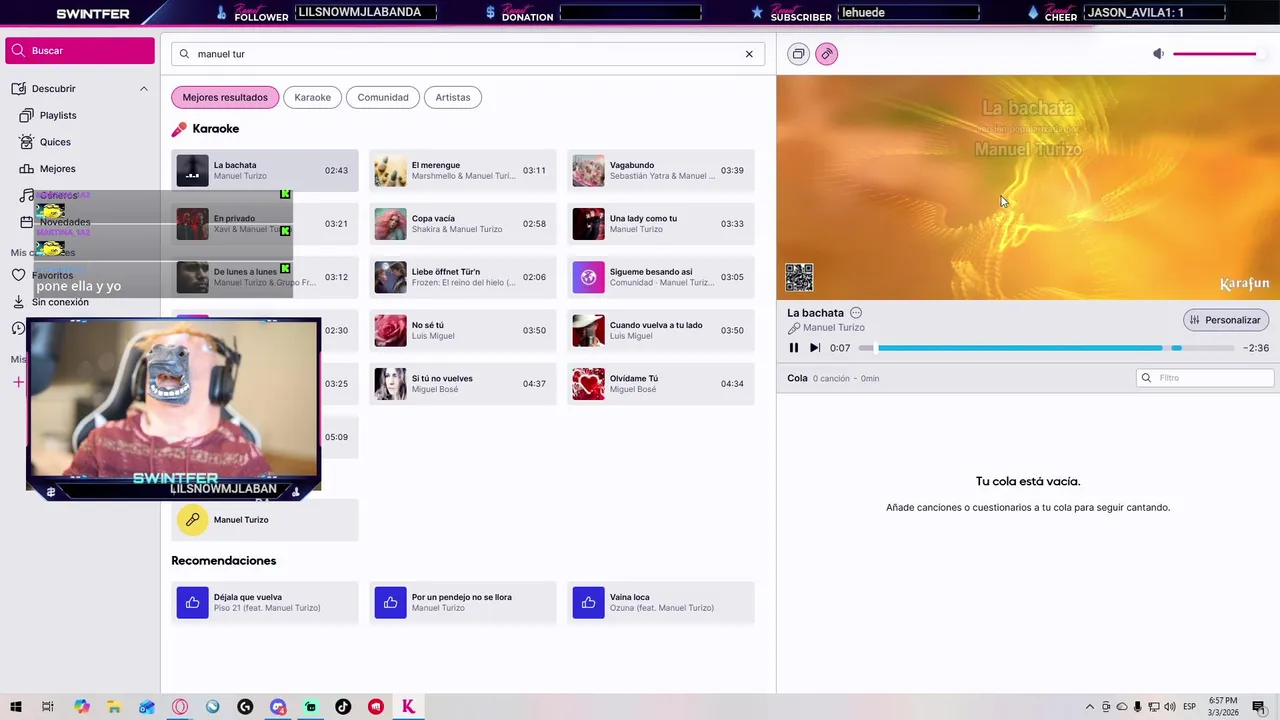1280x720 pixels.
Task: Open Sin conexión in the sidebar
Action: click(x=60, y=302)
